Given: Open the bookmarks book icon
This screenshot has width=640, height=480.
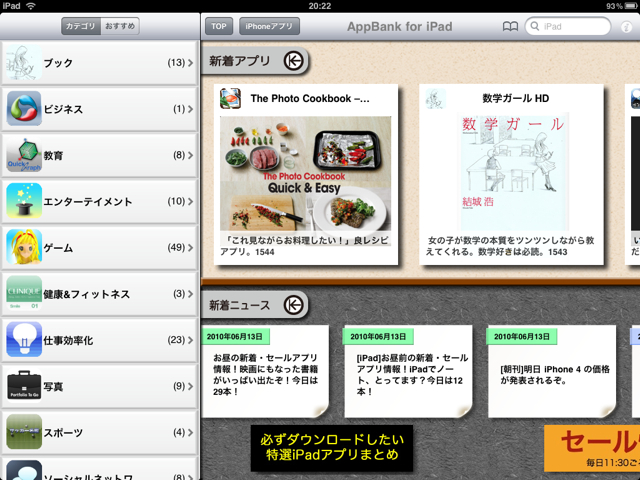Looking at the screenshot, I should [510, 27].
